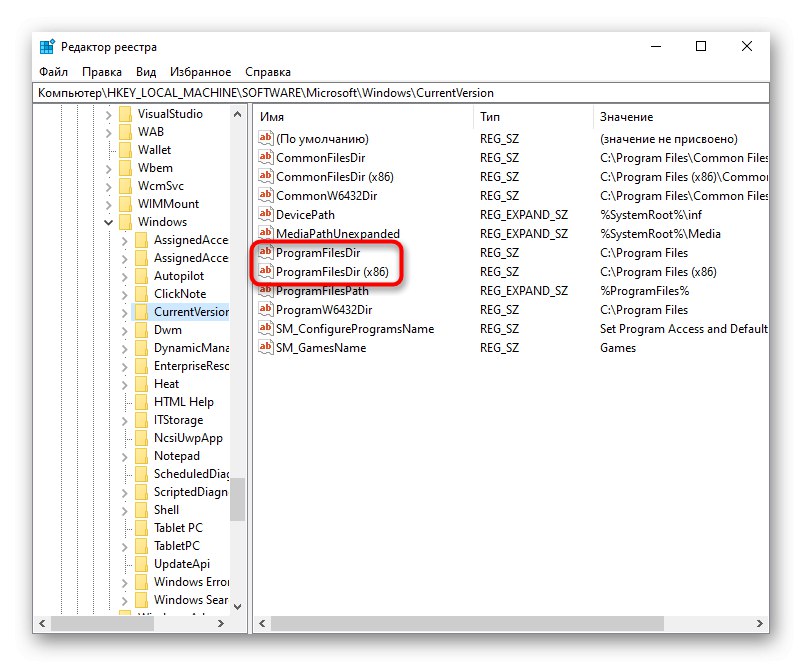
Task: Open the Вид menu
Action: [x=146, y=72]
